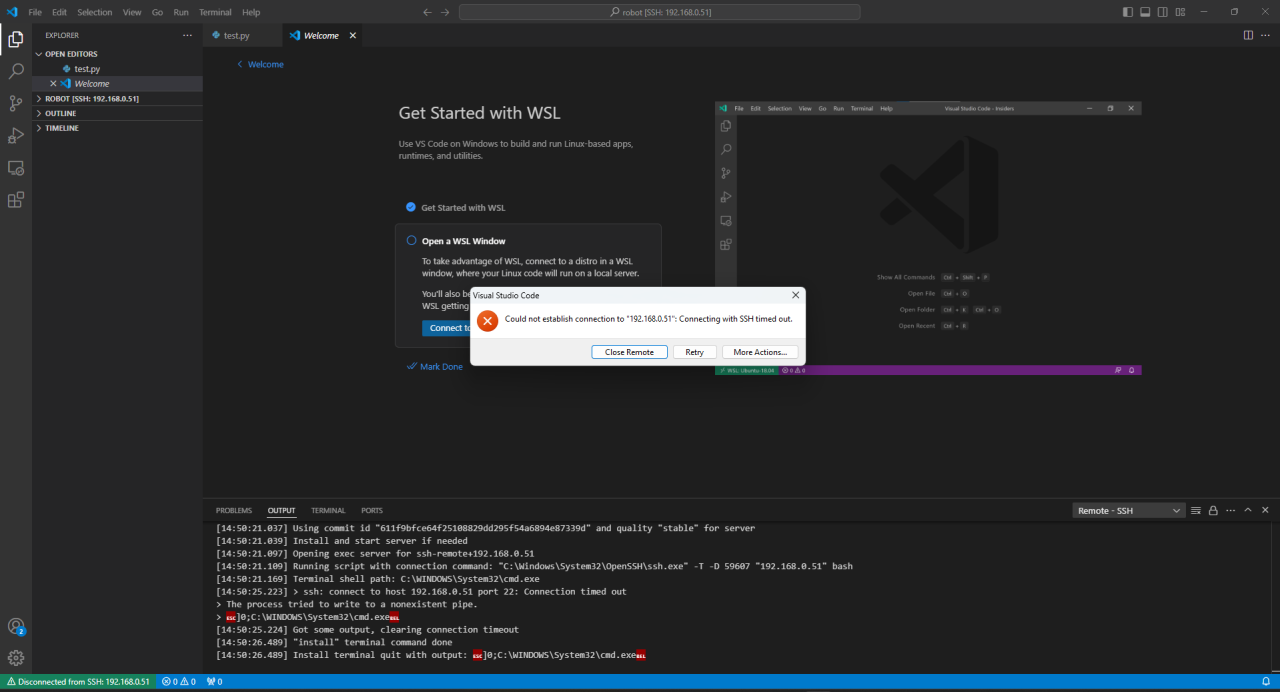The height and width of the screenshot is (692, 1280).
Task: Click the Close Remote button
Action: (629, 352)
